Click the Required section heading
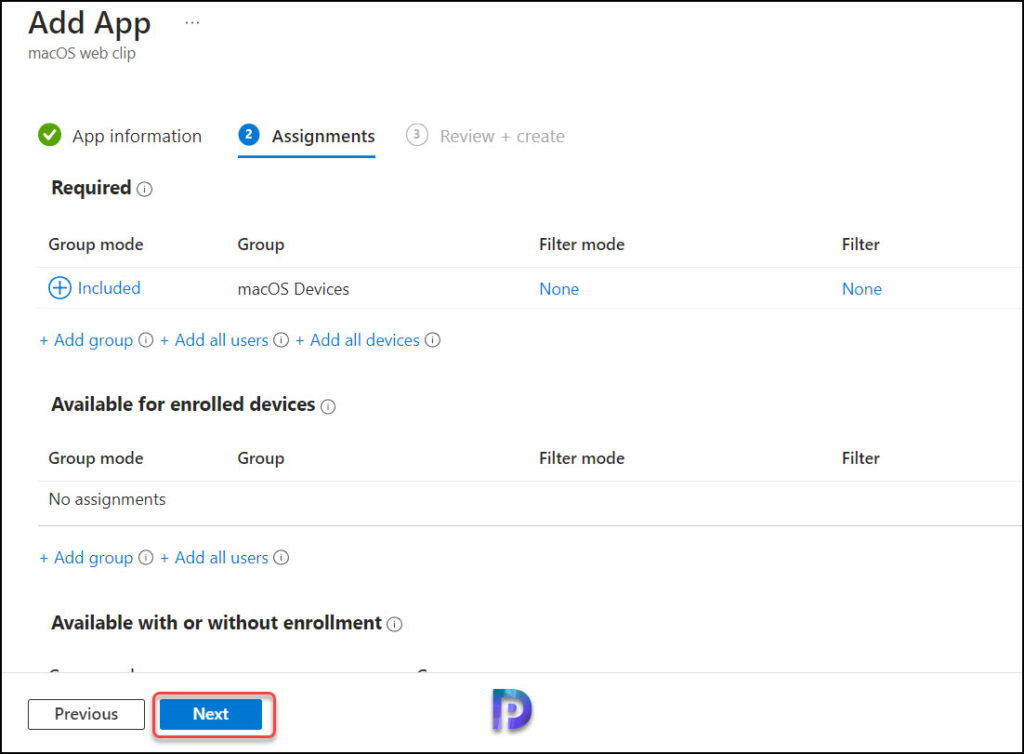The height and width of the screenshot is (754, 1024). 91,187
